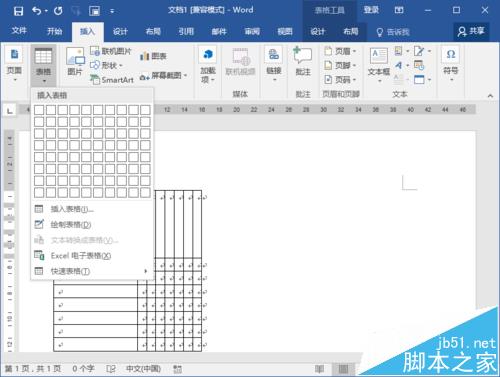Image resolution: width=500 pixels, height=377 pixels.
Task: Switch to the 邮件 Mailings tab
Action: (x=219, y=31)
